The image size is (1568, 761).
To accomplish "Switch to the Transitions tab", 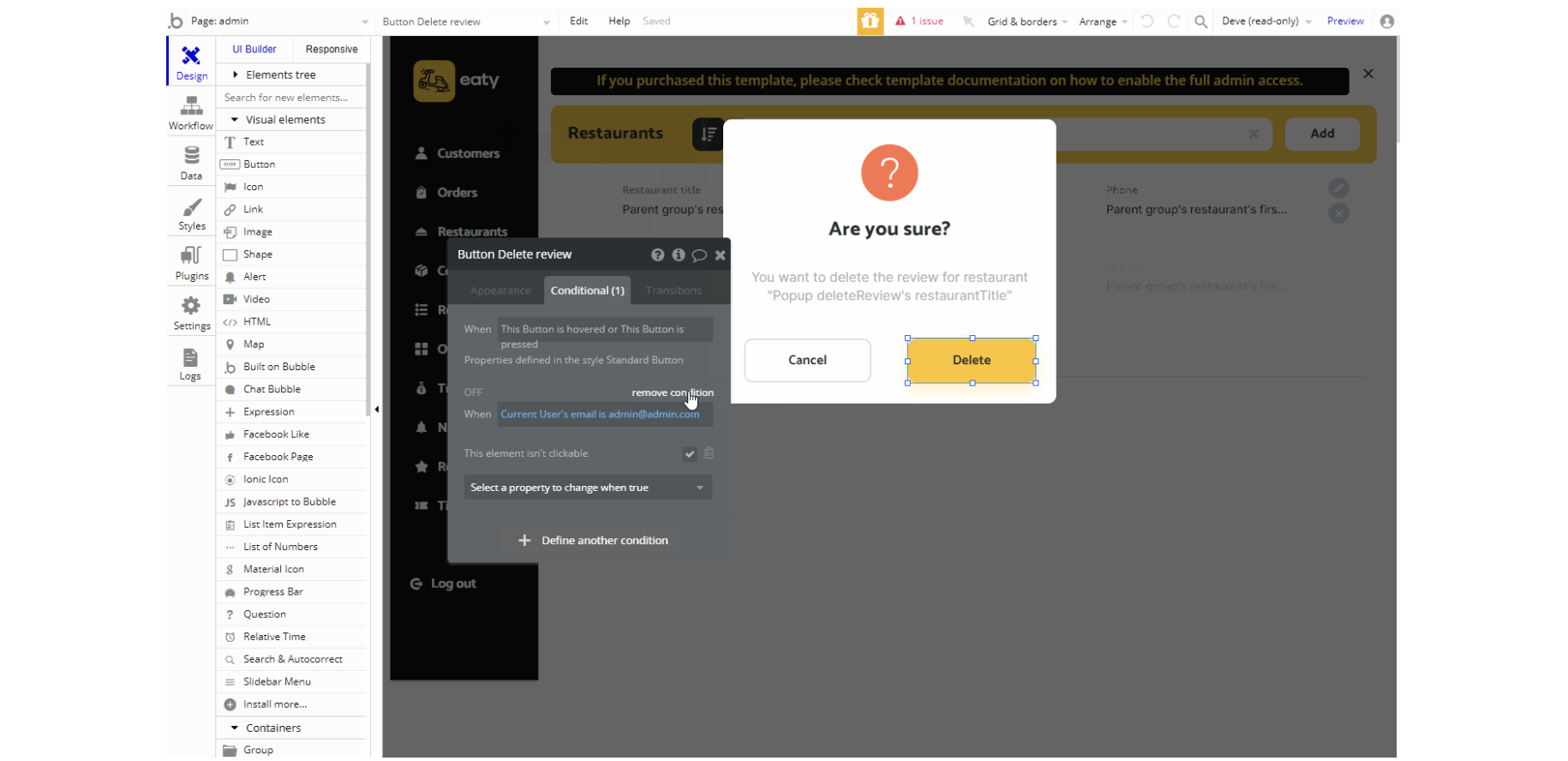I will (x=673, y=291).
